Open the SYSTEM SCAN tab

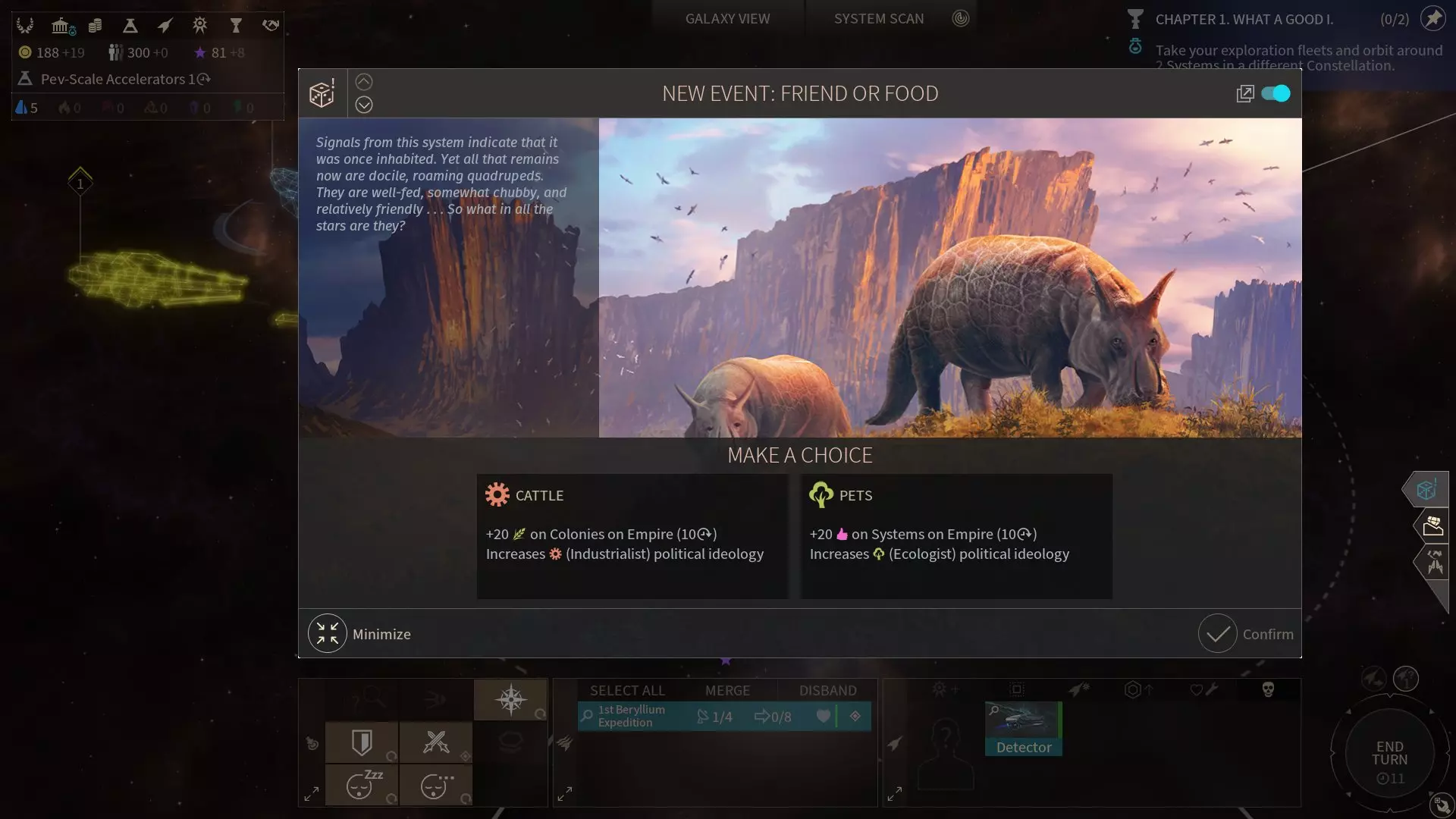point(879,19)
